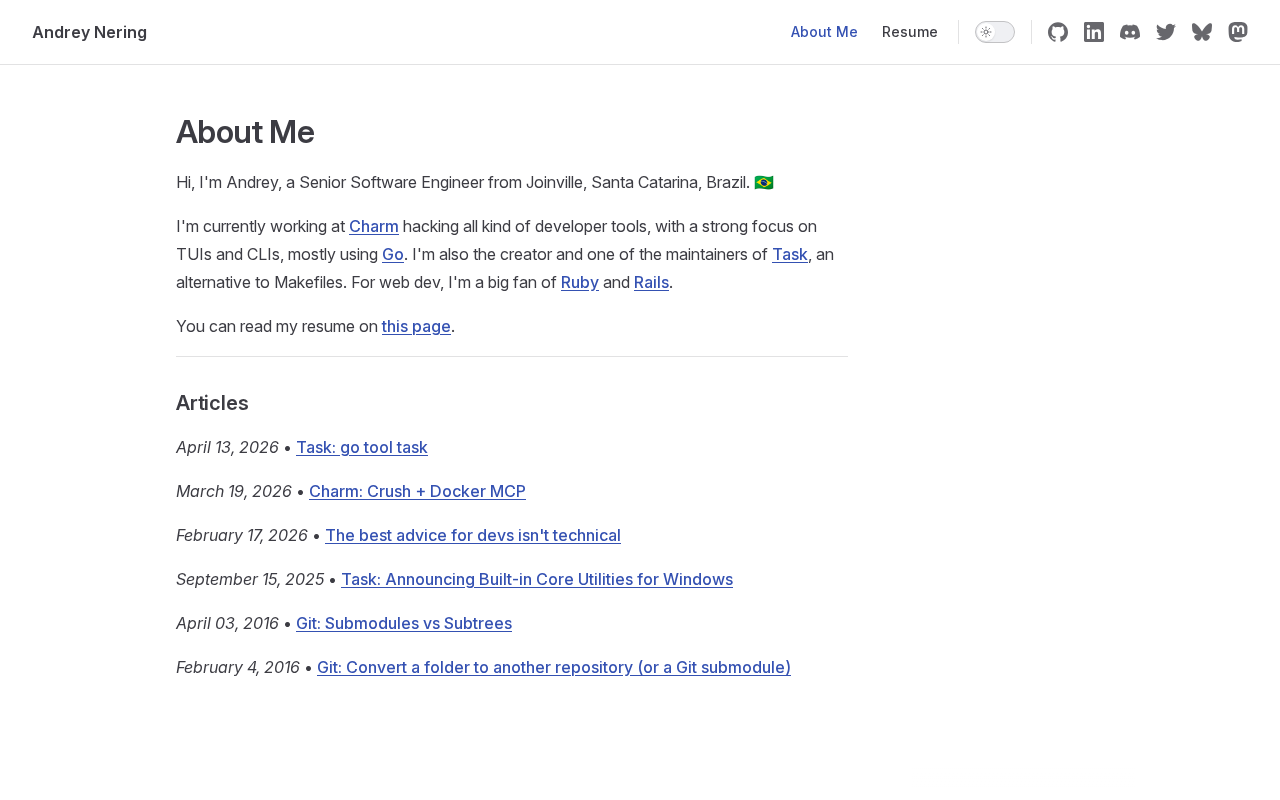Open the LinkedIn profile icon
The height and width of the screenshot is (800, 1280).
click(x=1094, y=32)
